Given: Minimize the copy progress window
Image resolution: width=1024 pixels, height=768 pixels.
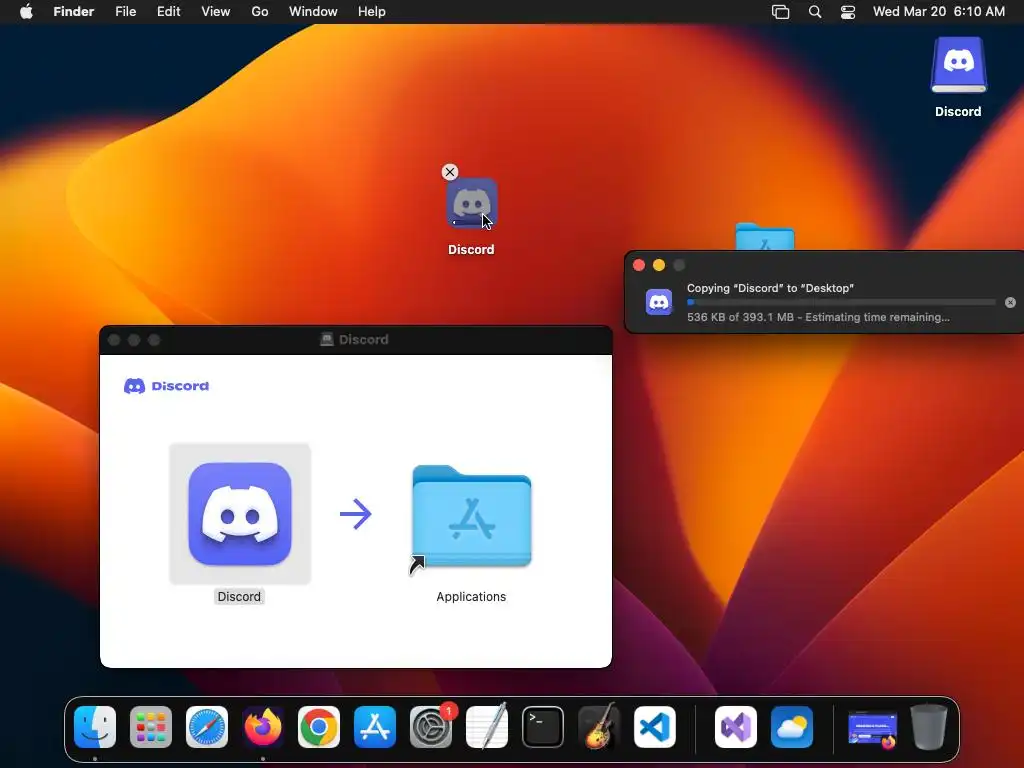Looking at the screenshot, I should [659, 265].
